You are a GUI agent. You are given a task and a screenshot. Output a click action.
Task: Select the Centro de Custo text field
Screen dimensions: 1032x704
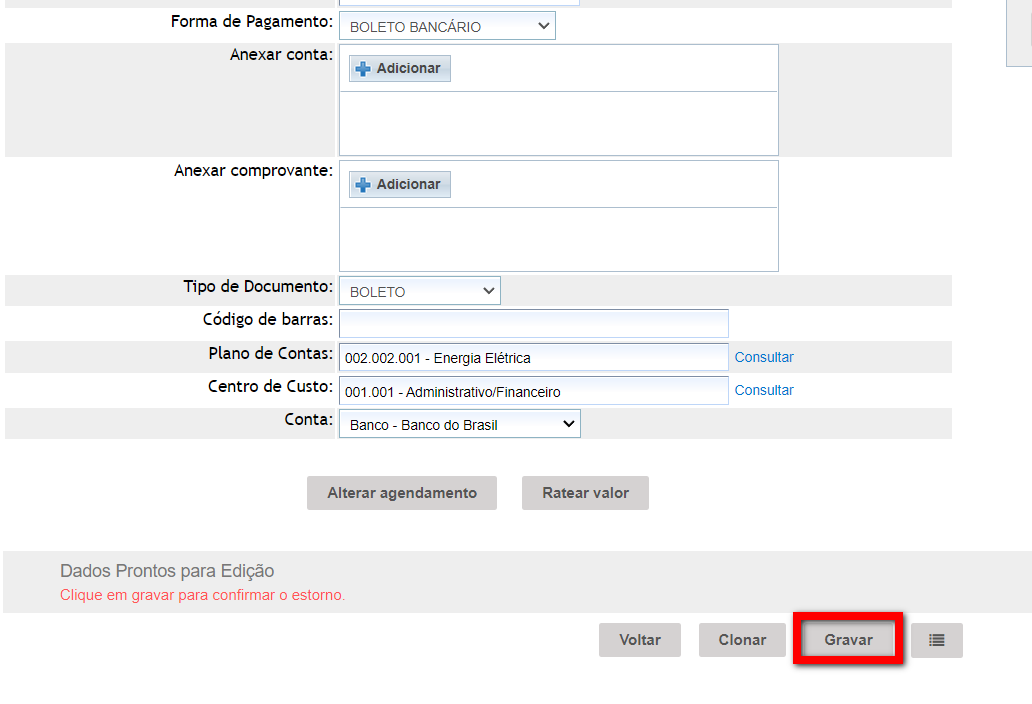pyautogui.click(x=533, y=391)
